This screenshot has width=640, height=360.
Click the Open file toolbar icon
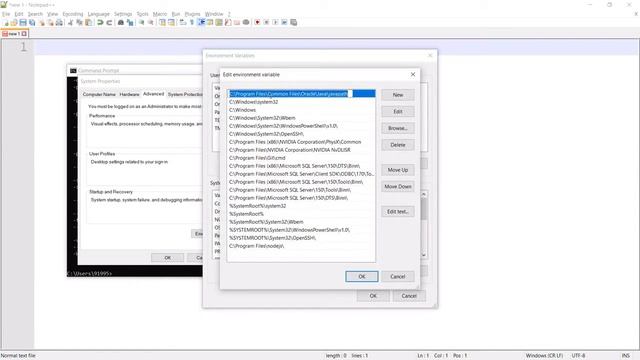[14, 22]
